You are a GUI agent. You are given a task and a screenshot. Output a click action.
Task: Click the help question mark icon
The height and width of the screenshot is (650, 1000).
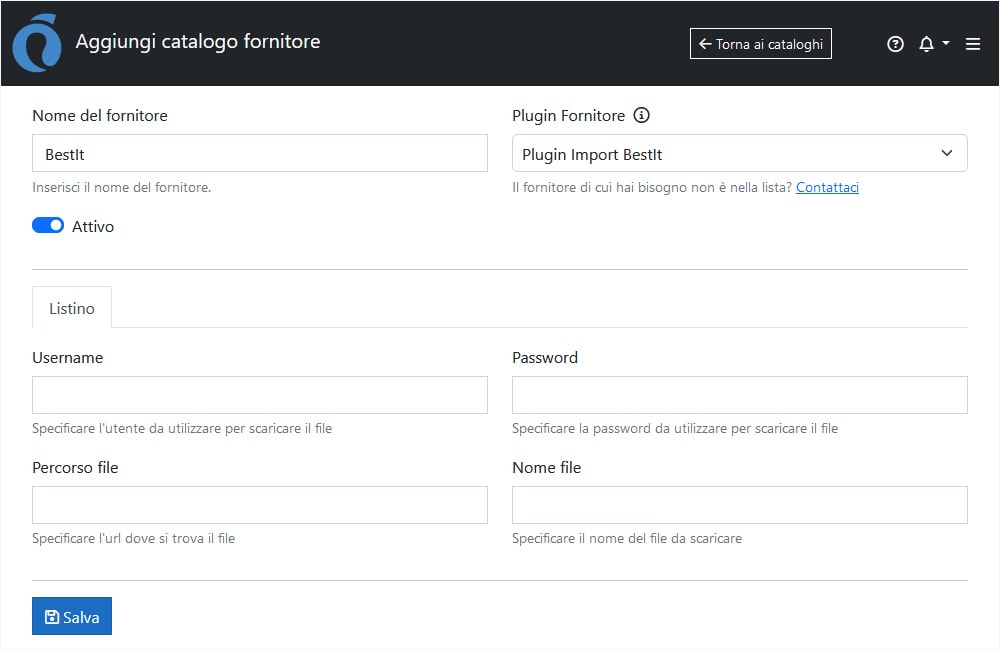(x=895, y=43)
